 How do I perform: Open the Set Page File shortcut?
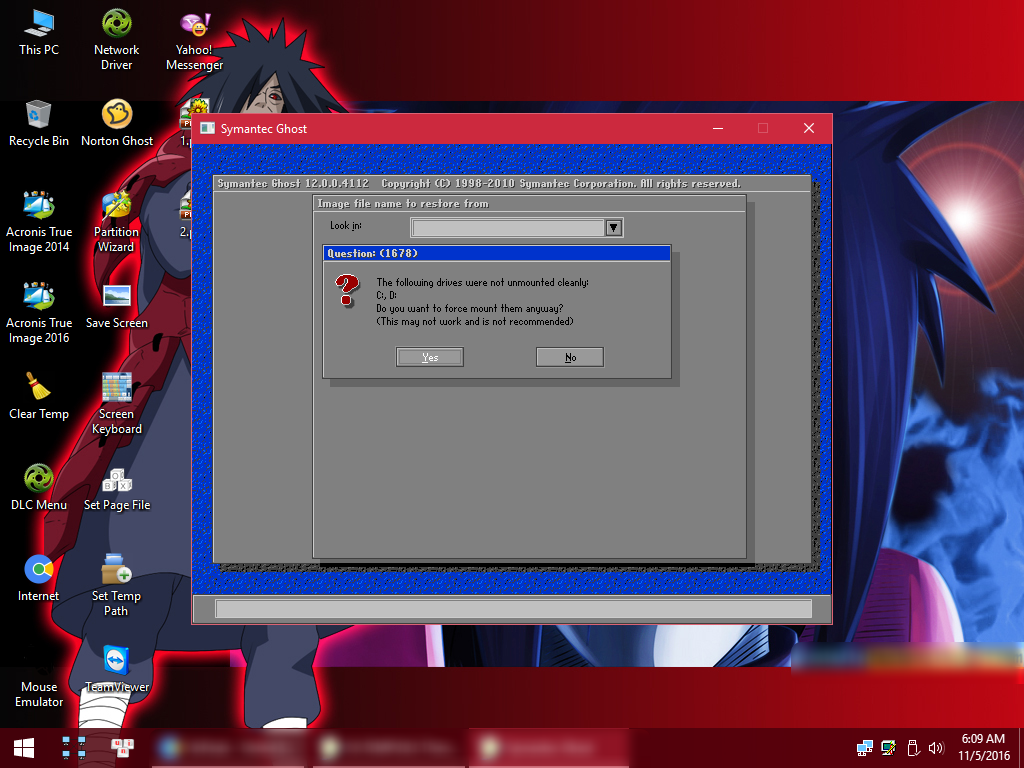click(117, 490)
